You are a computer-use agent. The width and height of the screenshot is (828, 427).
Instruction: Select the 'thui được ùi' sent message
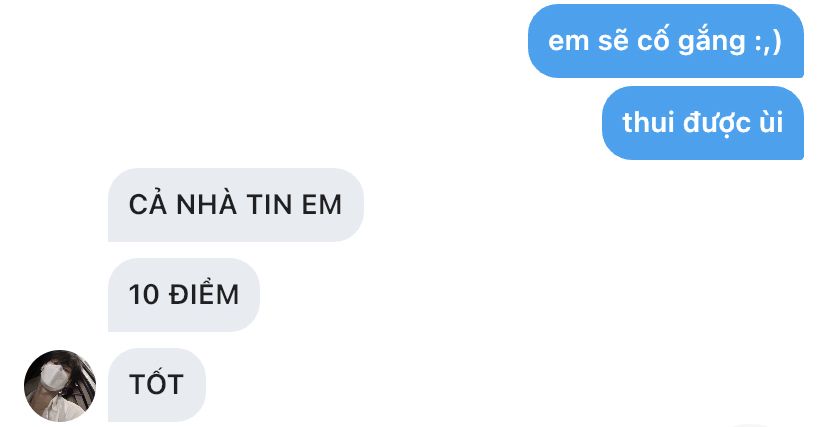pyautogui.click(x=703, y=123)
